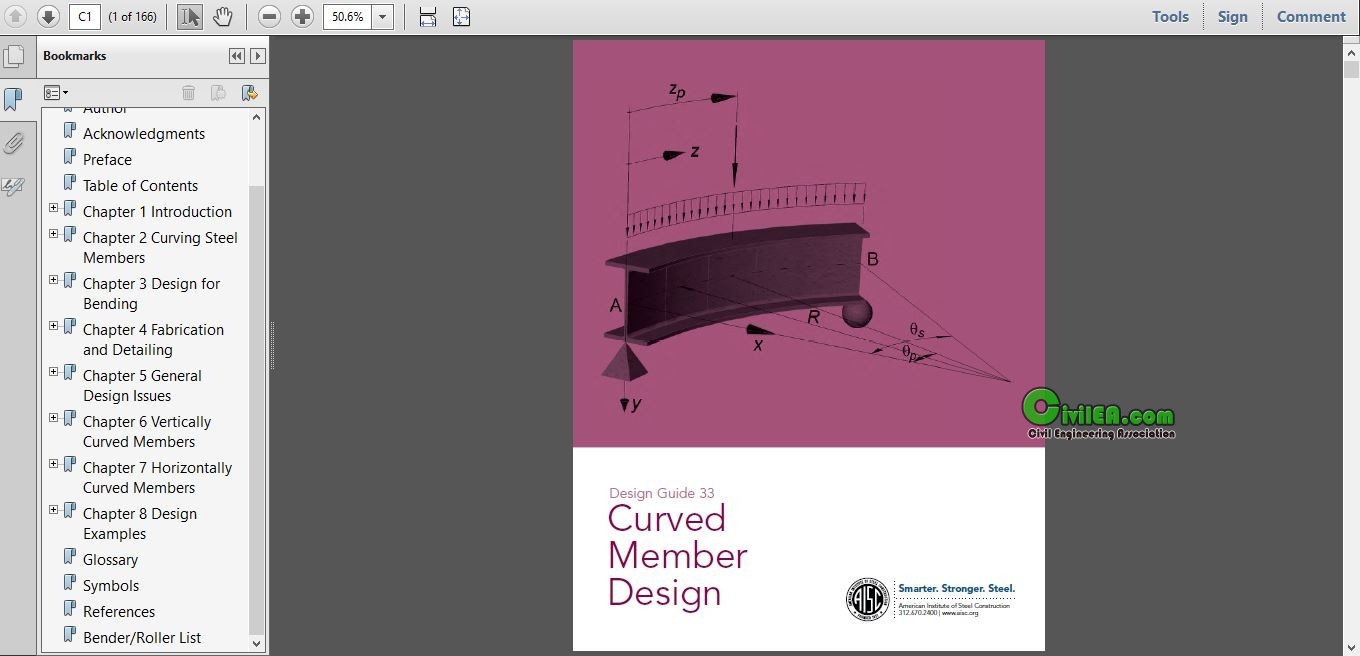Open Chapter 8 Design Examples bookmark

140,523
